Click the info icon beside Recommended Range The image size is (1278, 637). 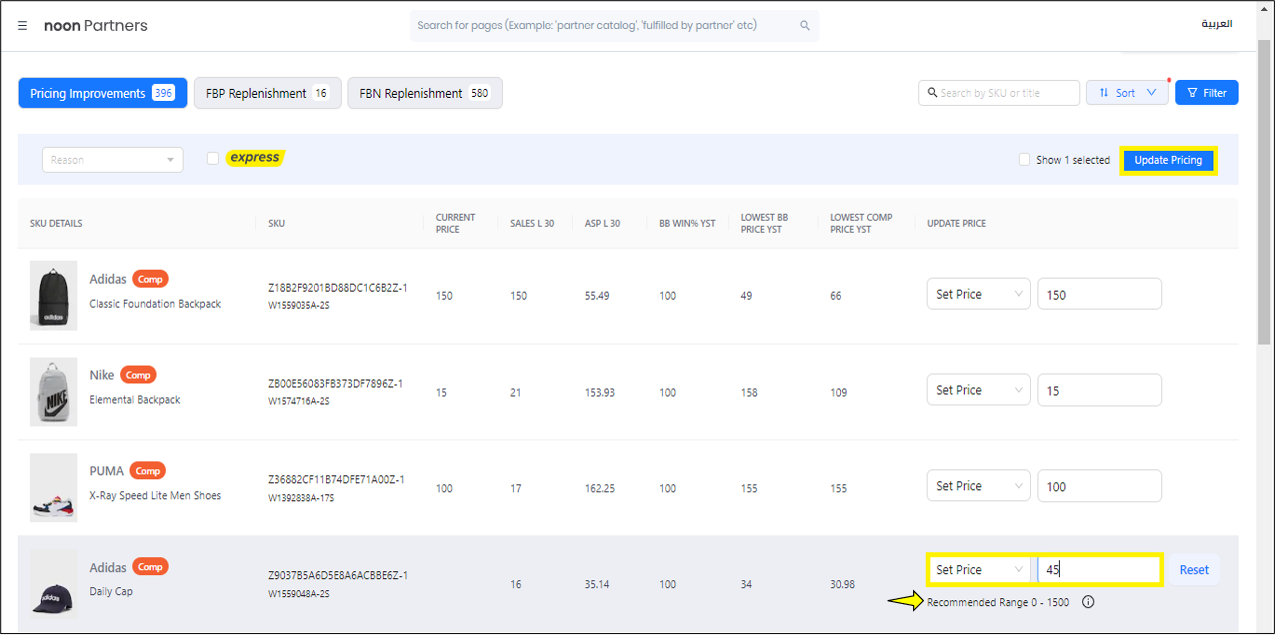coord(1088,602)
